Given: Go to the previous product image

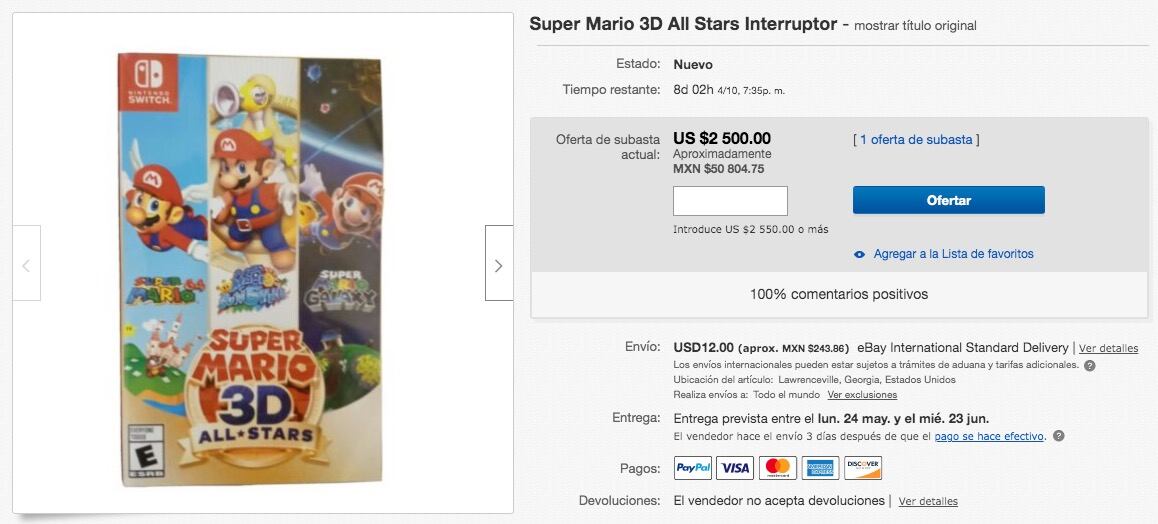Looking at the screenshot, I should click(x=27, y=263).
